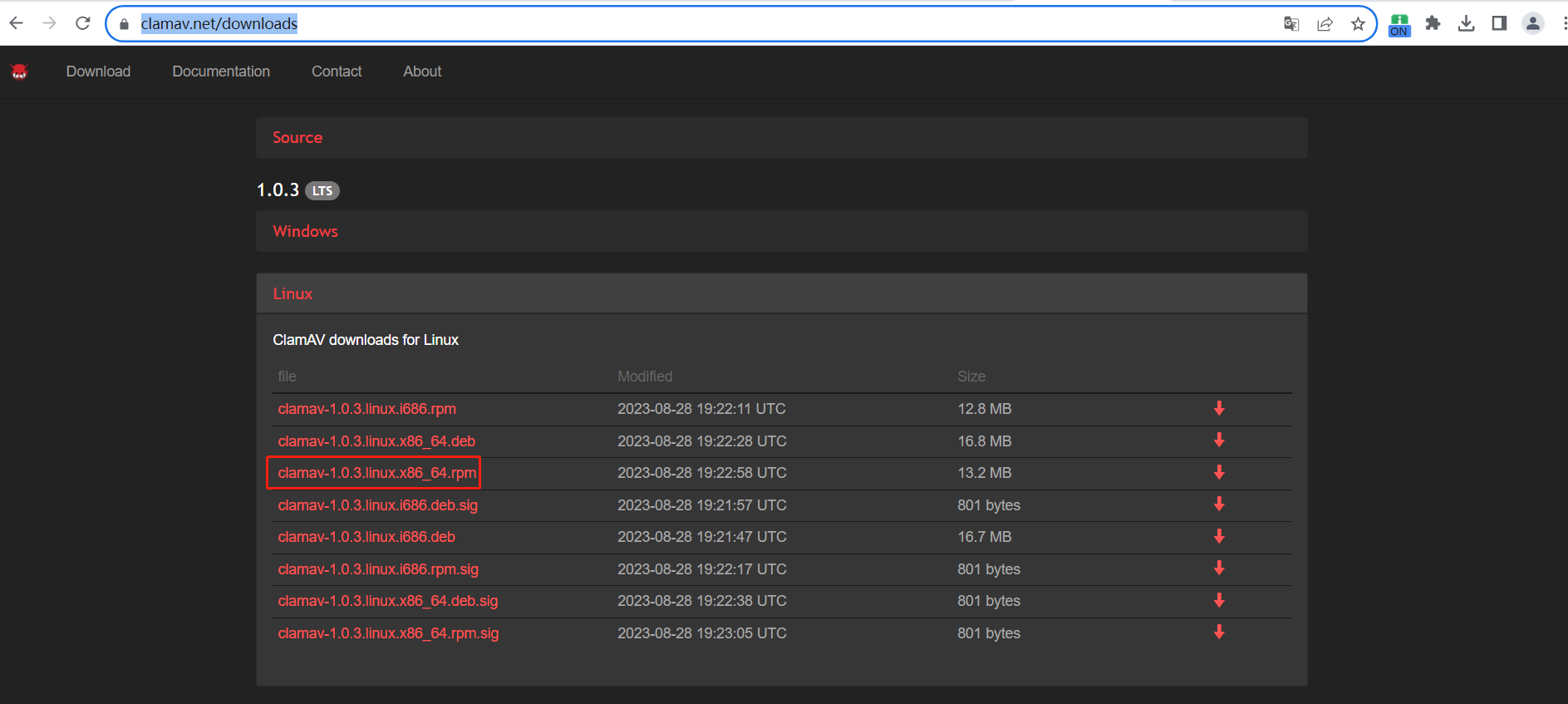Click download arrow for x86_64.rpm.sig row
This screenshot has width=1568, height=704.
[1219, 633]
